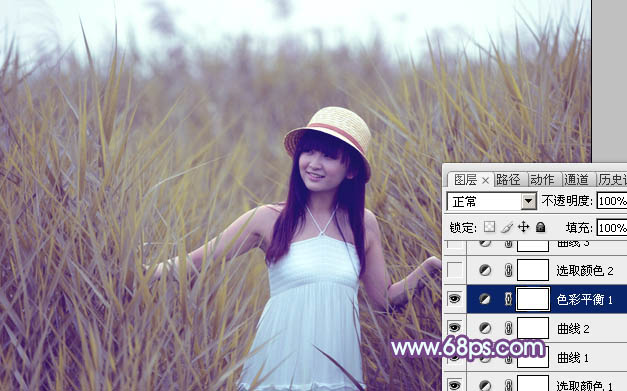The width and height of the screenshot is (627, 391).
Task: Switch to the 通道 tab
Action: click(x=576, y=180)
